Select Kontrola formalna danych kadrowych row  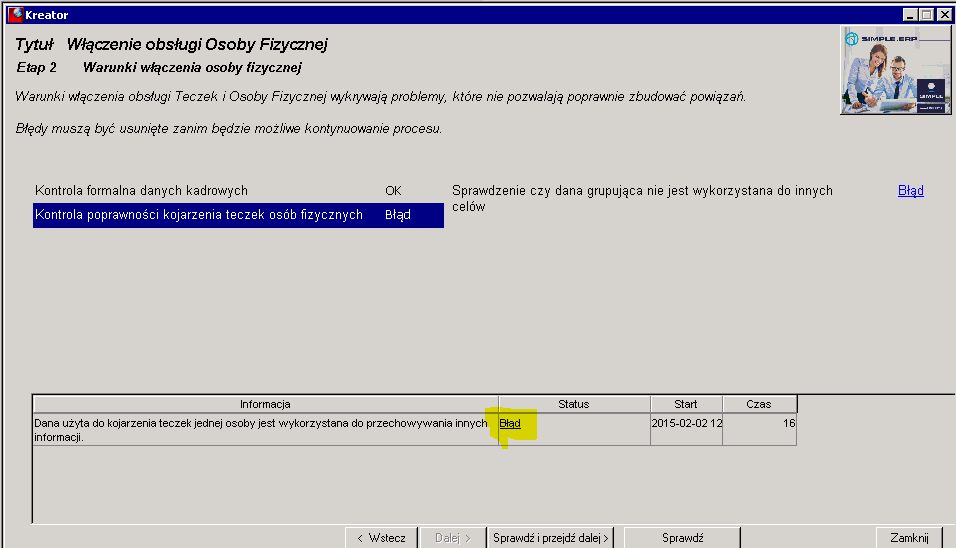[x=238, y=191]
